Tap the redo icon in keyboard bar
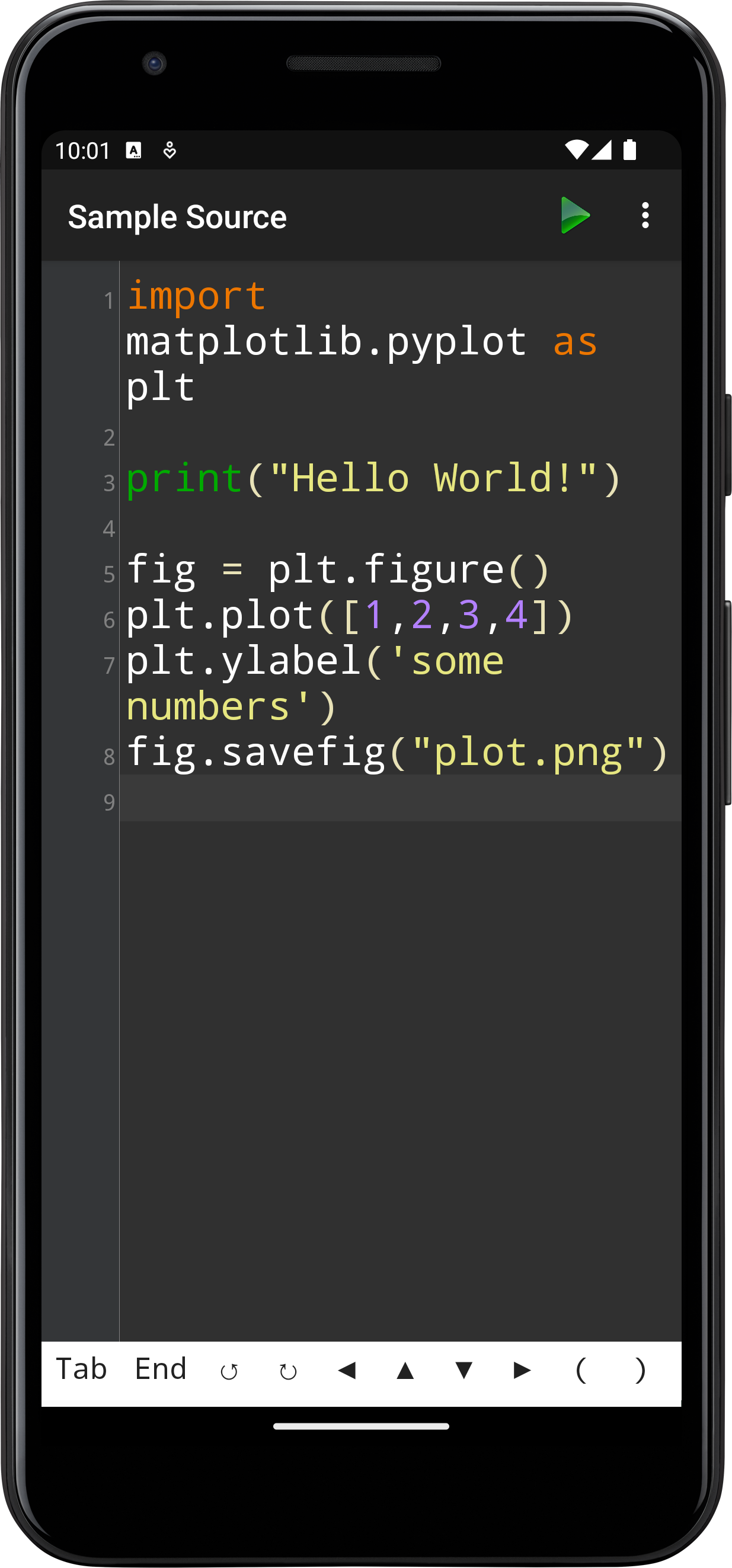 tap(287, 1369)
